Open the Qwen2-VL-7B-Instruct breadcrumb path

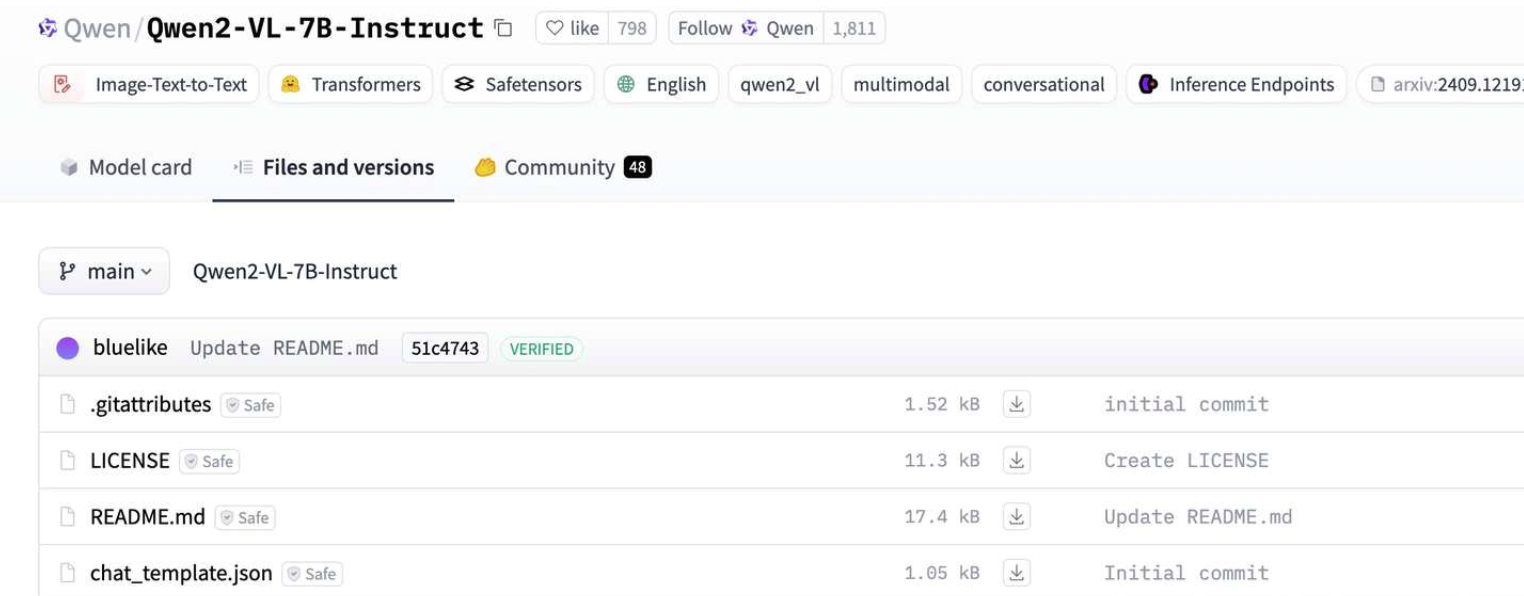coord(295,271)
